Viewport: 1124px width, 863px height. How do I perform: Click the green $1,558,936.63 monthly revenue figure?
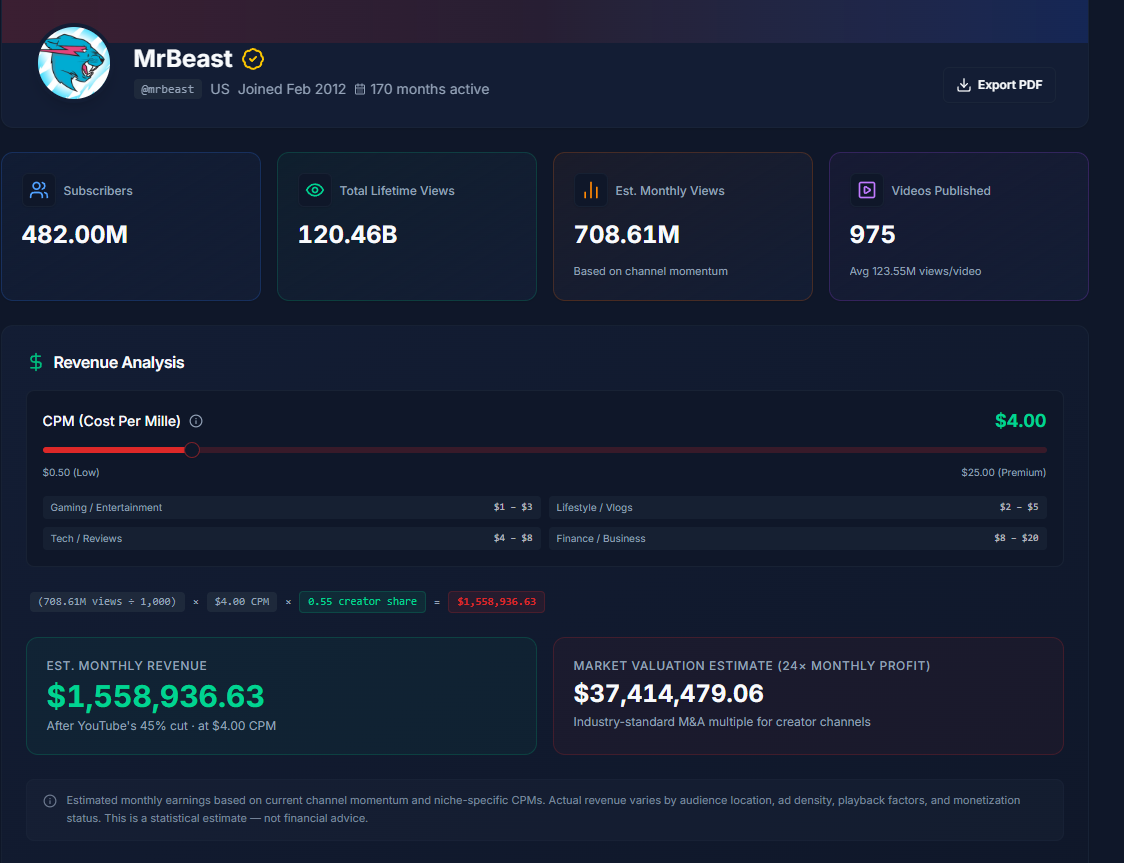[156, 696]
